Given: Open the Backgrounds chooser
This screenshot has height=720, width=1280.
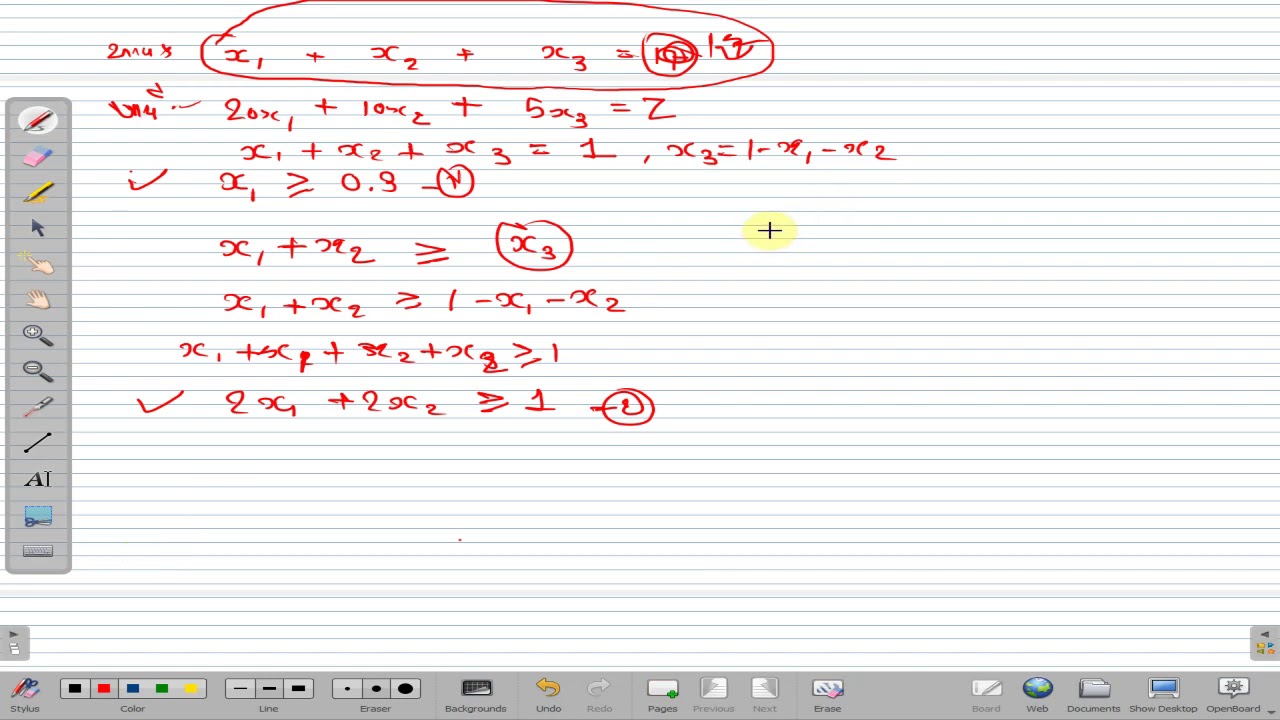Looking at the screenshot, I should click(x=476, y=695).
